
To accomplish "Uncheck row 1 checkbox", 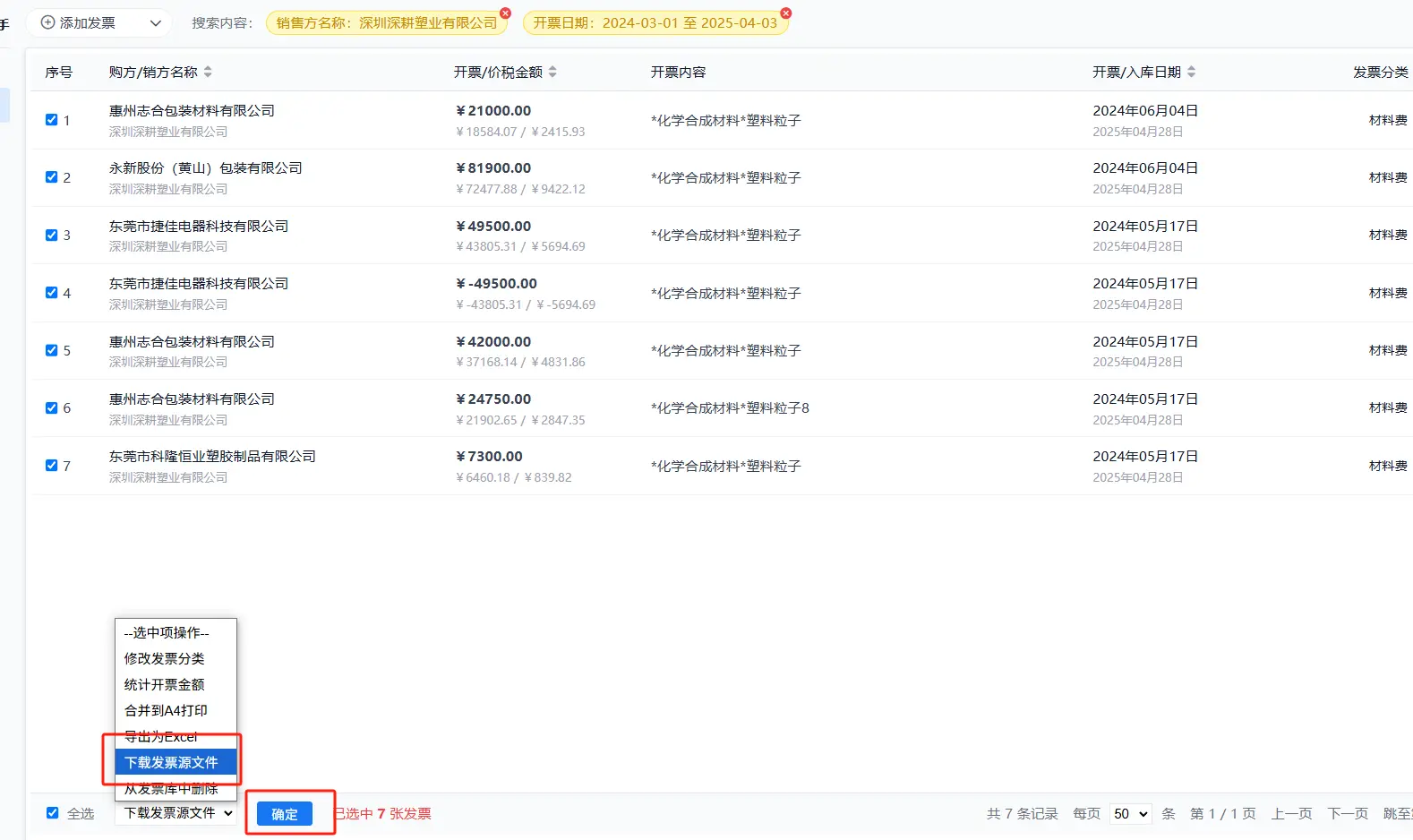I will click(52, 119).
